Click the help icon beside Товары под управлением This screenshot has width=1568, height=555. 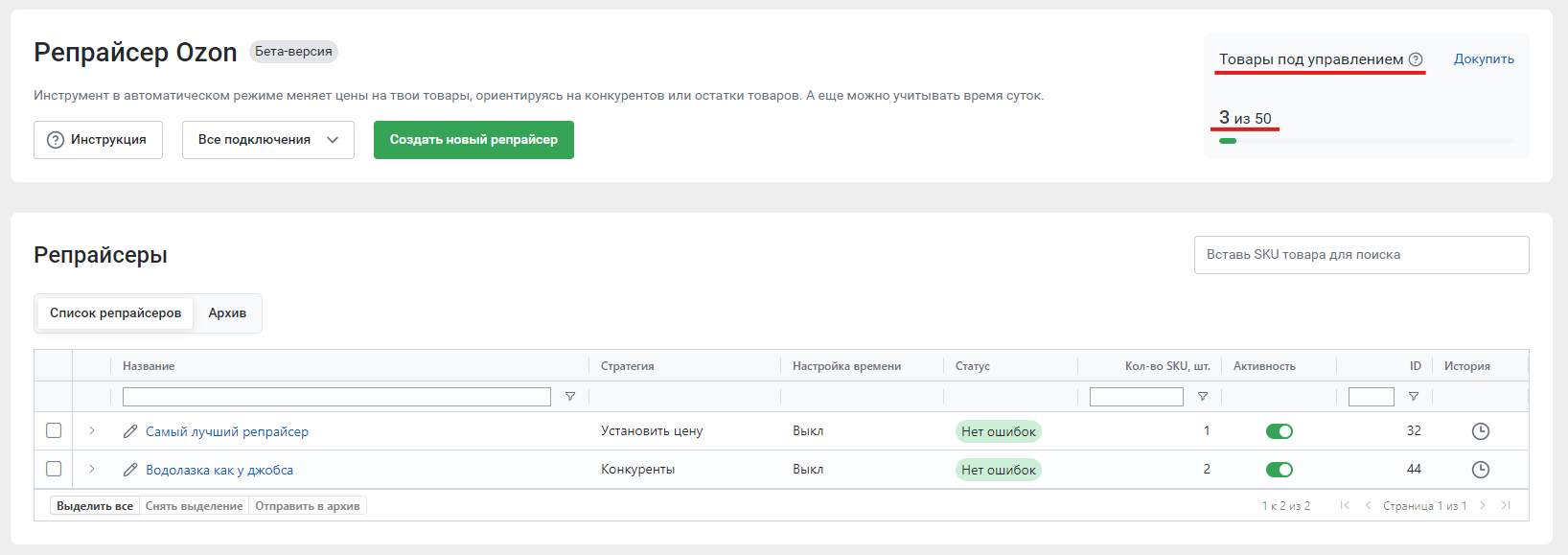1416,59
